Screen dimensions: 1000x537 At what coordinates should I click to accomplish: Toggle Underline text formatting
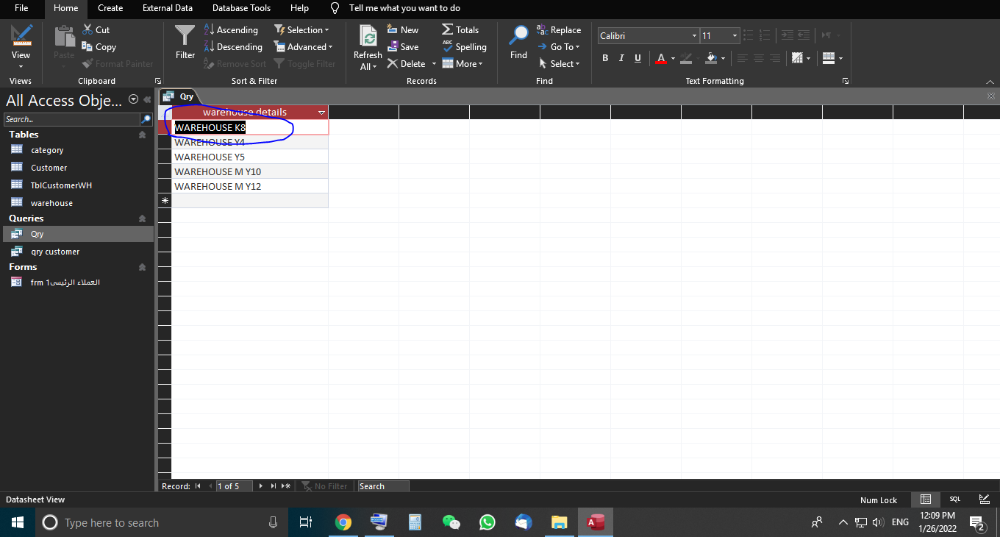(x=638, y=58)
